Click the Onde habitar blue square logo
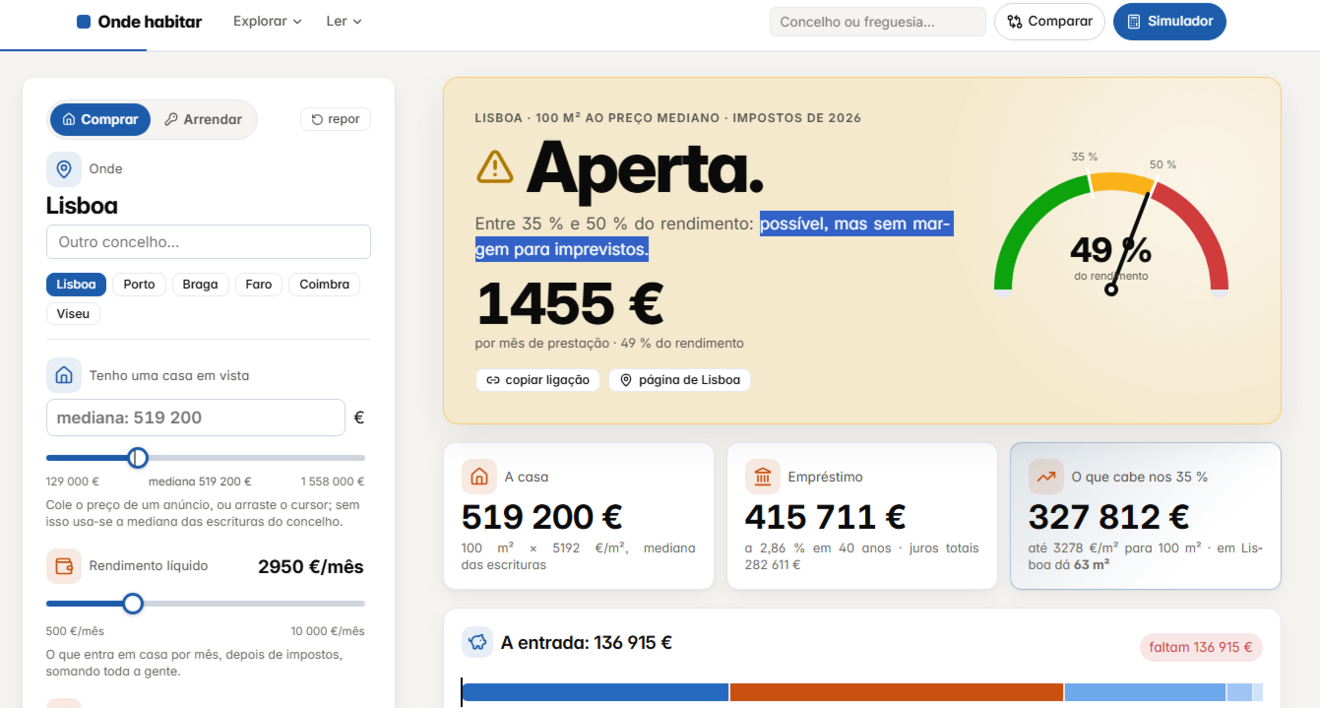The width and height of the screenshot is (1320, 708). [84, 22]
